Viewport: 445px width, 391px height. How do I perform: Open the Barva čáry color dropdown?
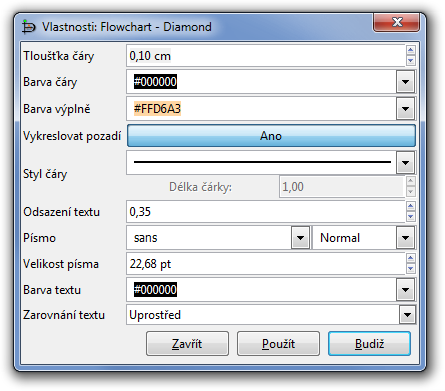coord(405,82)
